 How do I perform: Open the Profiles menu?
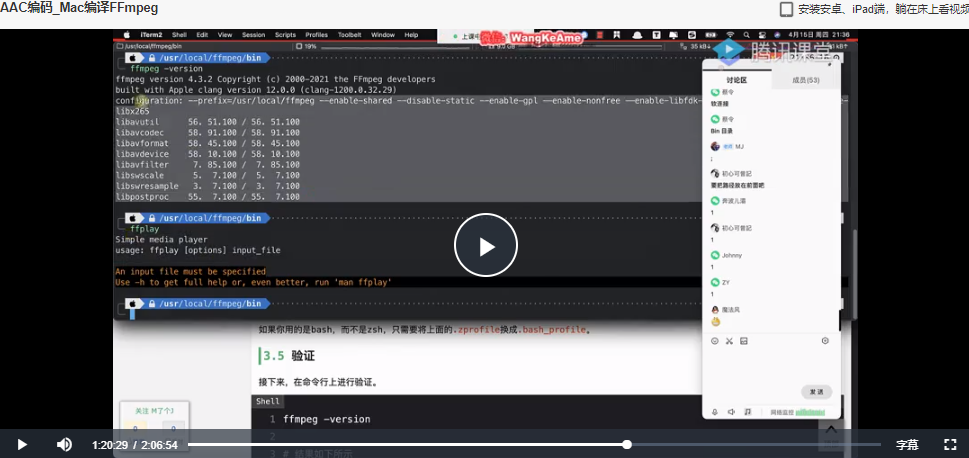pos(316,35)
